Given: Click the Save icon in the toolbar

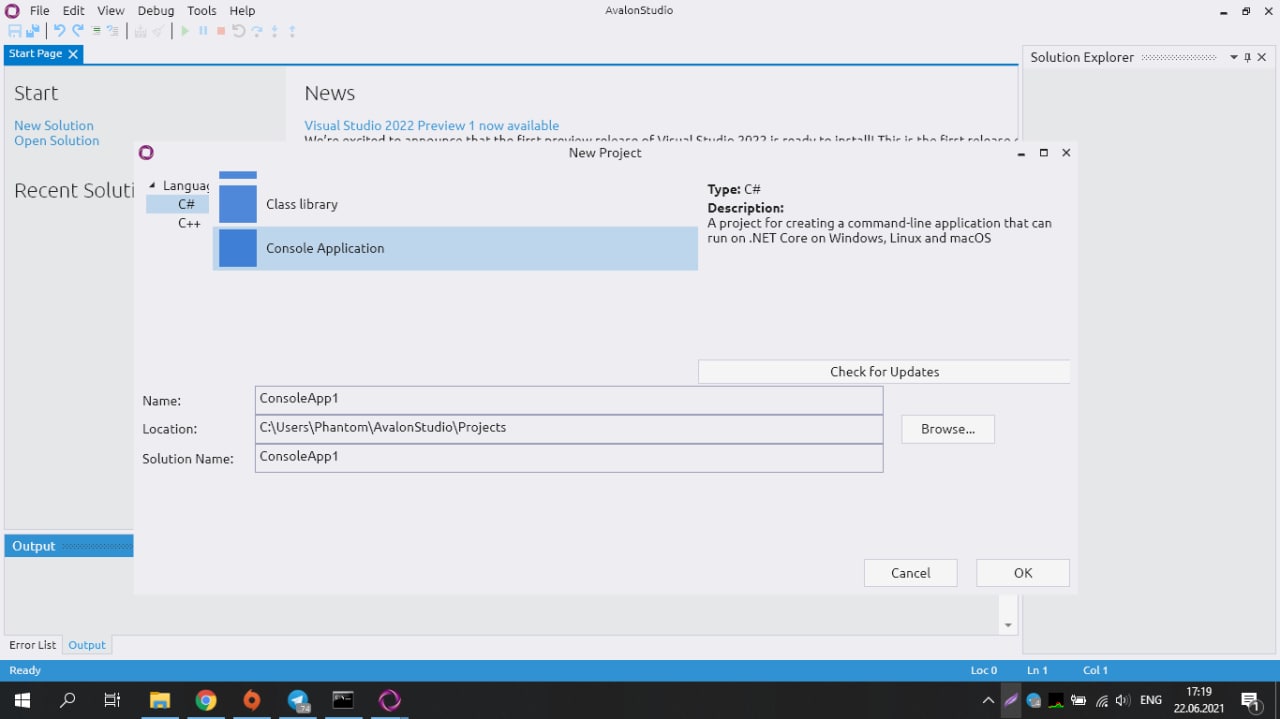Looking at the screenshot, I should pos(15,31).
